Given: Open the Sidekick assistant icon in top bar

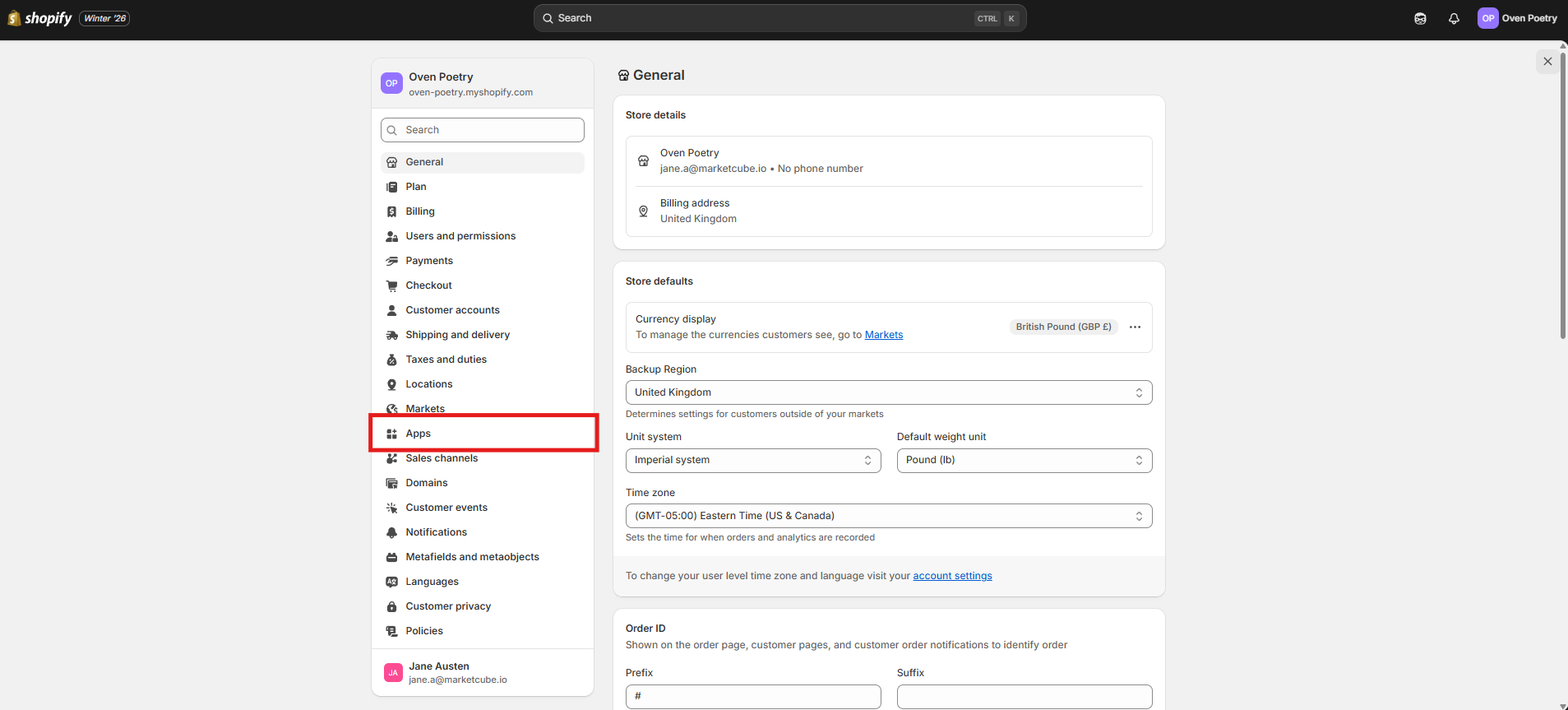Looking at the screenshot, I should point(1420,18).
